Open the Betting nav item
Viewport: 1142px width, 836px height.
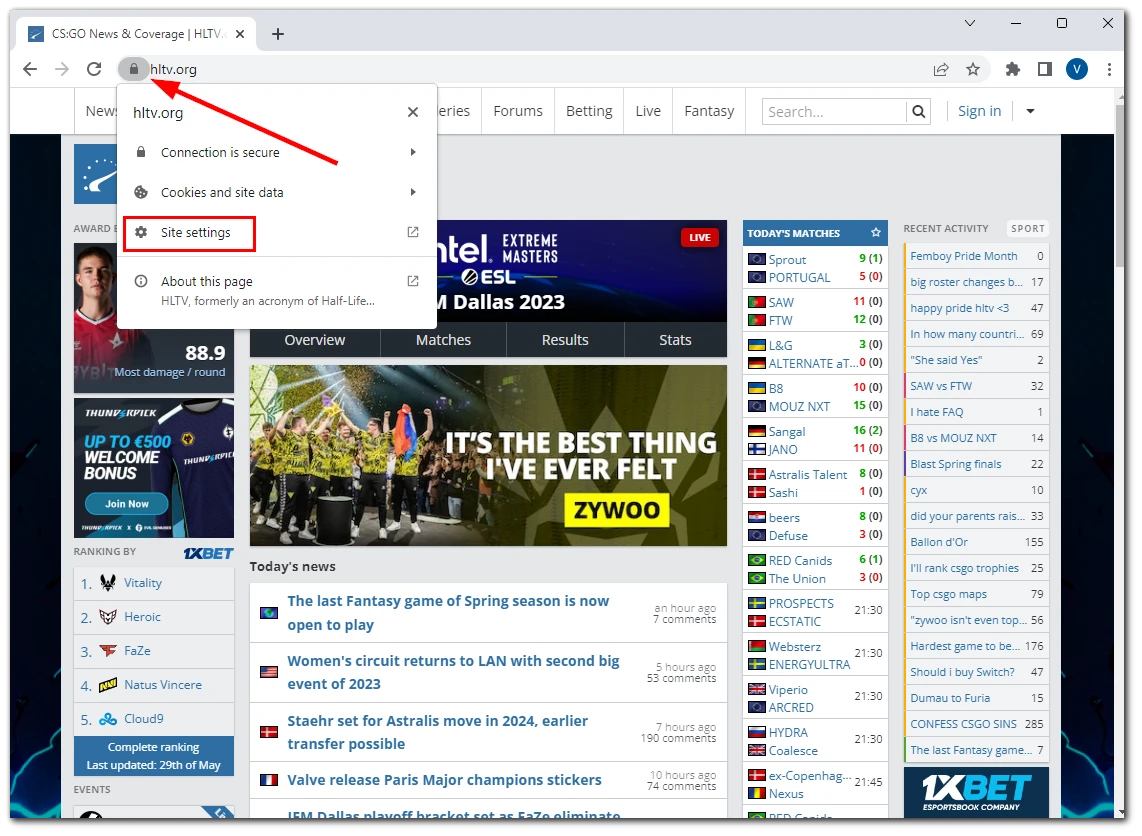tap(589, 111)
